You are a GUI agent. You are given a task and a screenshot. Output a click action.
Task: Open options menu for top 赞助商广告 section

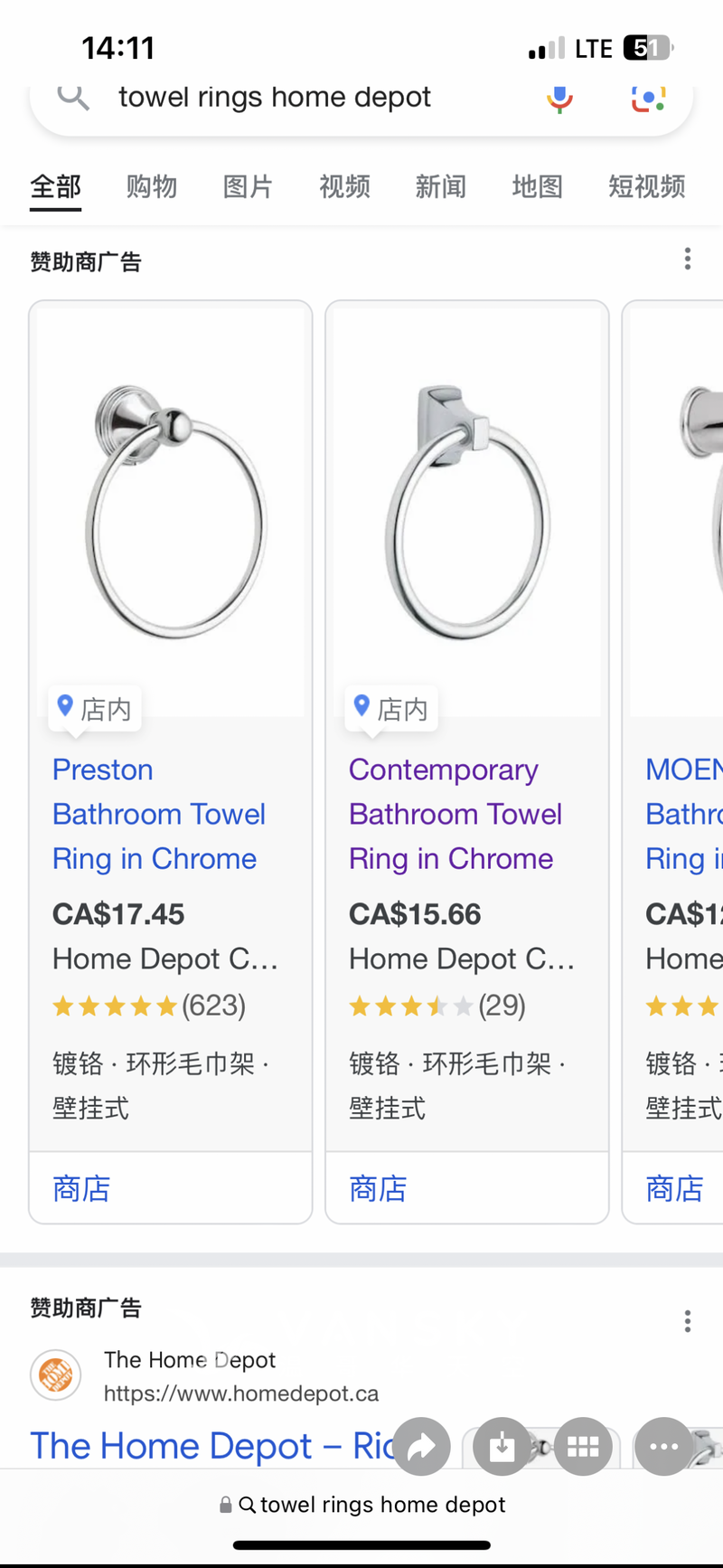(x=688, y=260)
